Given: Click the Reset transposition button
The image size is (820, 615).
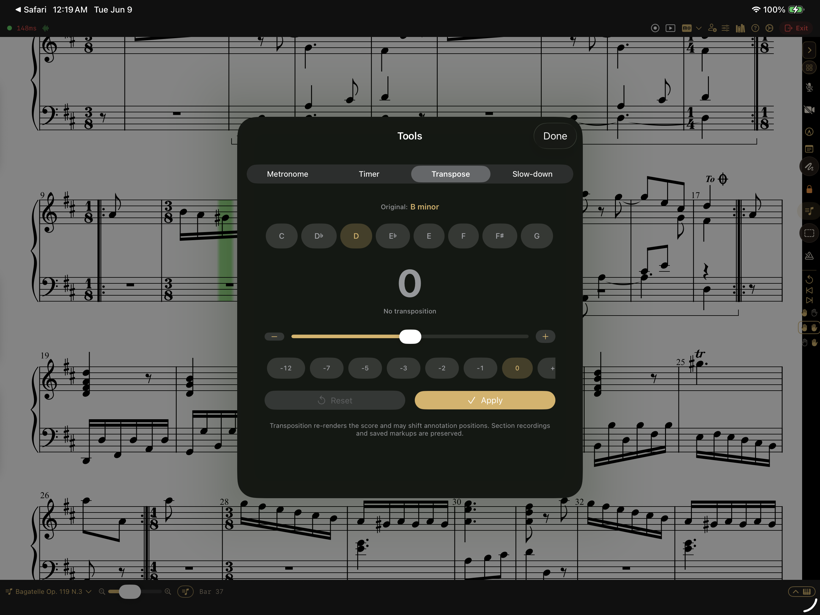Looking at the screenshot, I should (x=335, y=401).
